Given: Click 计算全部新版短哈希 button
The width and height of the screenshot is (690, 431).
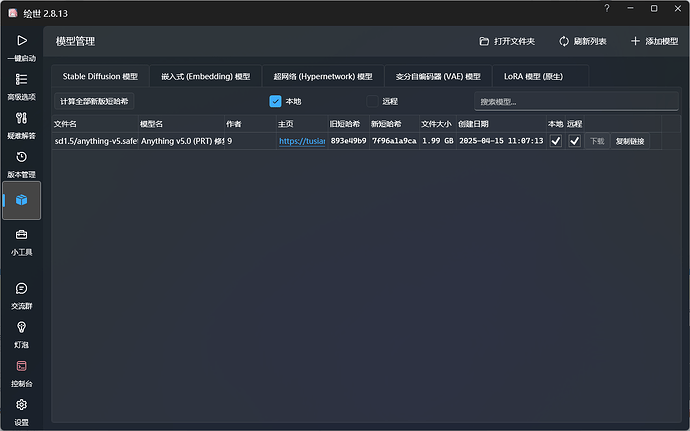Looking at the screenshot, I should tap(94, 101).
